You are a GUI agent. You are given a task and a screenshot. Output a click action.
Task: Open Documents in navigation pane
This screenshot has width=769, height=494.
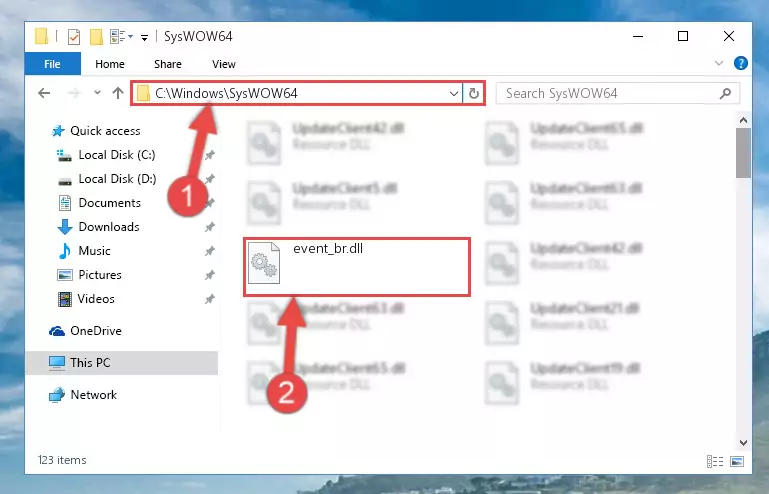point(109,203)
